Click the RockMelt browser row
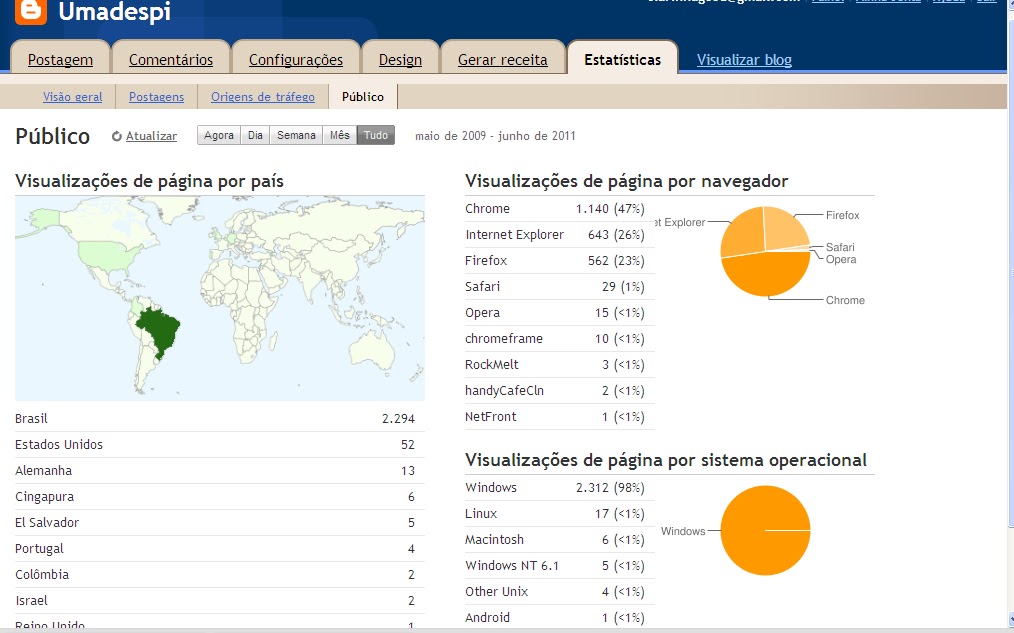The height and width of the screenshot is (633, 1014). (559, 364)
